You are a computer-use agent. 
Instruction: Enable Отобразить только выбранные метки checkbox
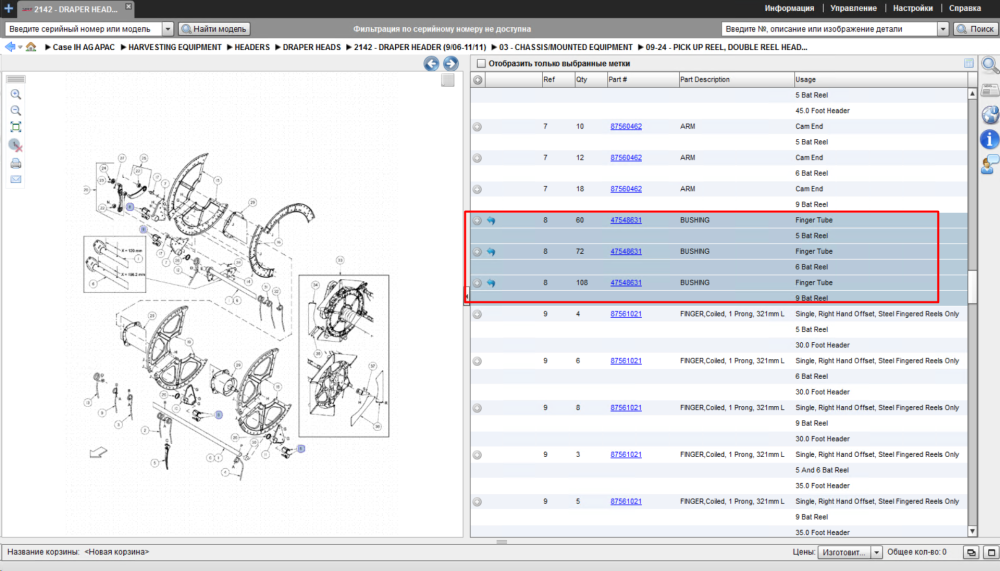click(482, 63)
